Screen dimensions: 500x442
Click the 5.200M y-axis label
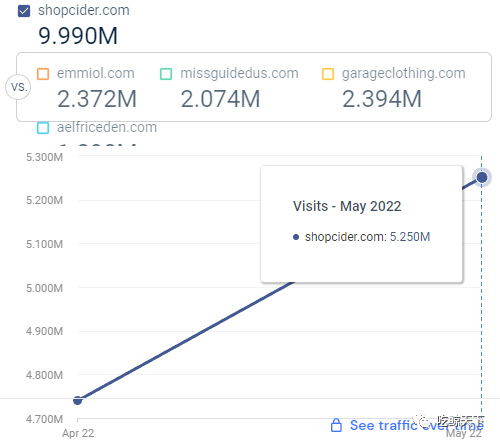click(44, 200)
